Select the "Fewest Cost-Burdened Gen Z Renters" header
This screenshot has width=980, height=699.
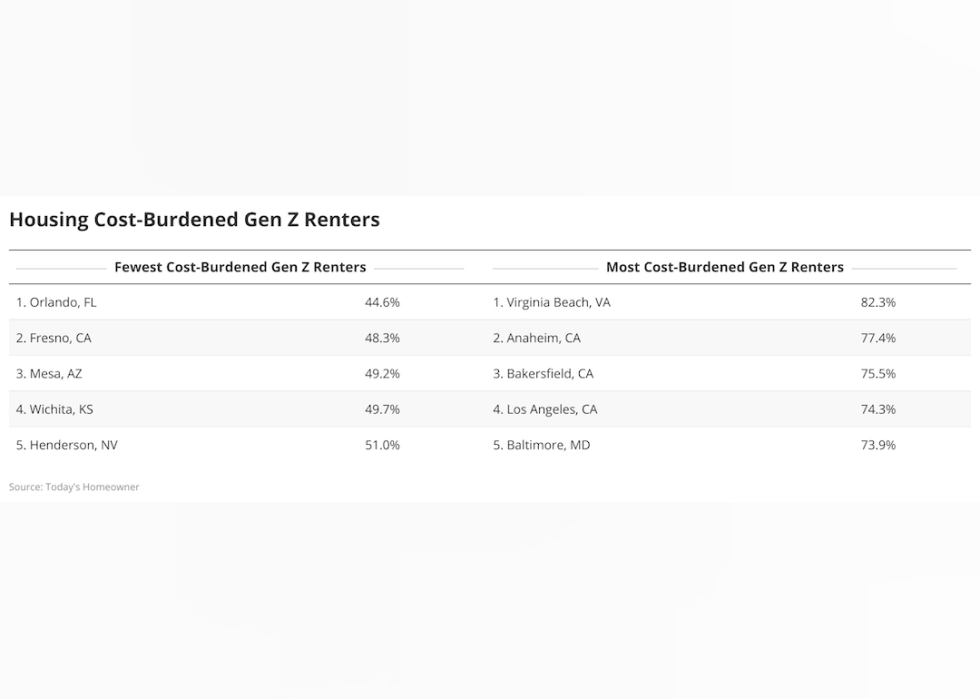240,267
